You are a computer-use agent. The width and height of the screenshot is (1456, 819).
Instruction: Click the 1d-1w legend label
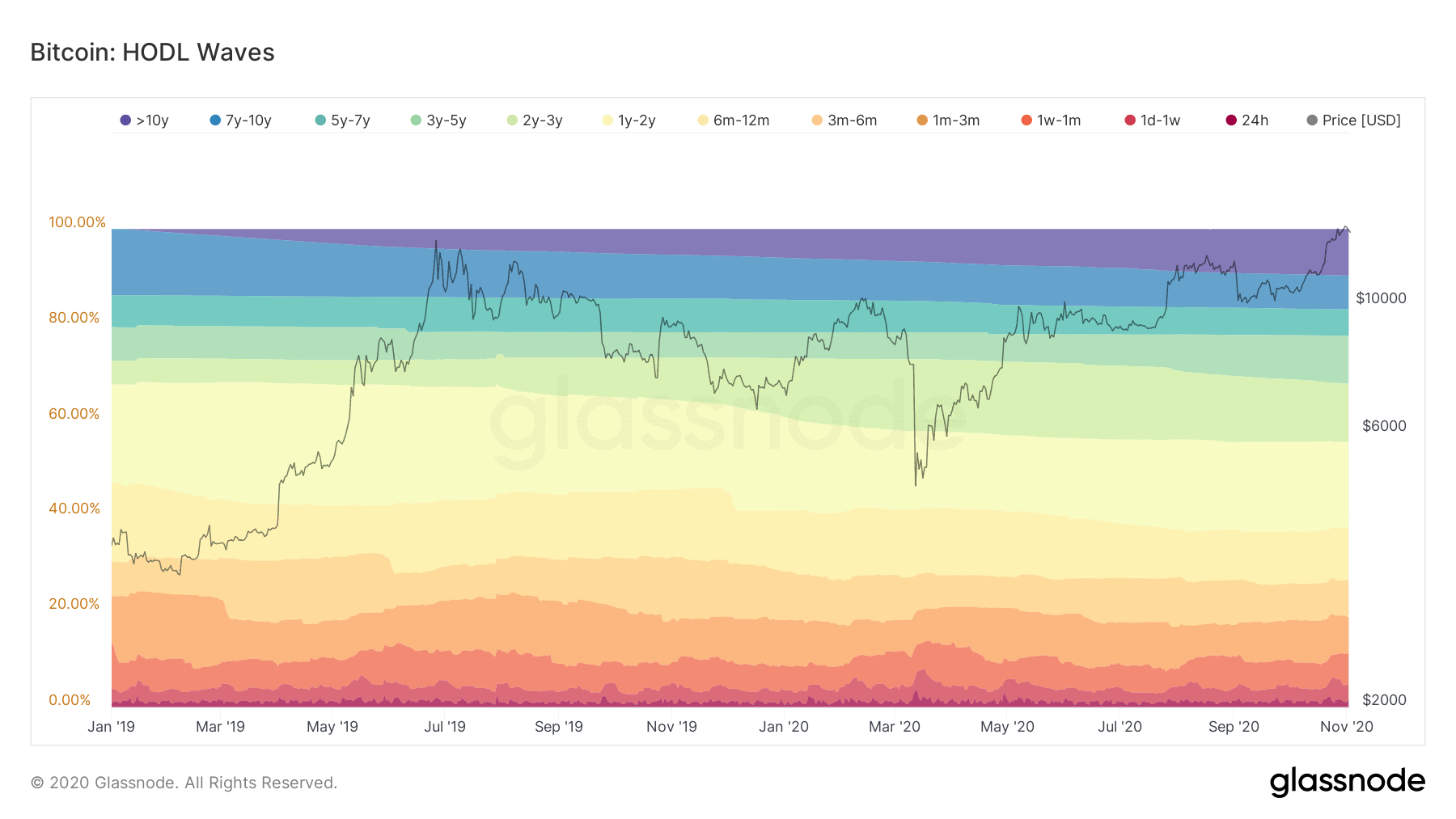(x=1160, y=120)
